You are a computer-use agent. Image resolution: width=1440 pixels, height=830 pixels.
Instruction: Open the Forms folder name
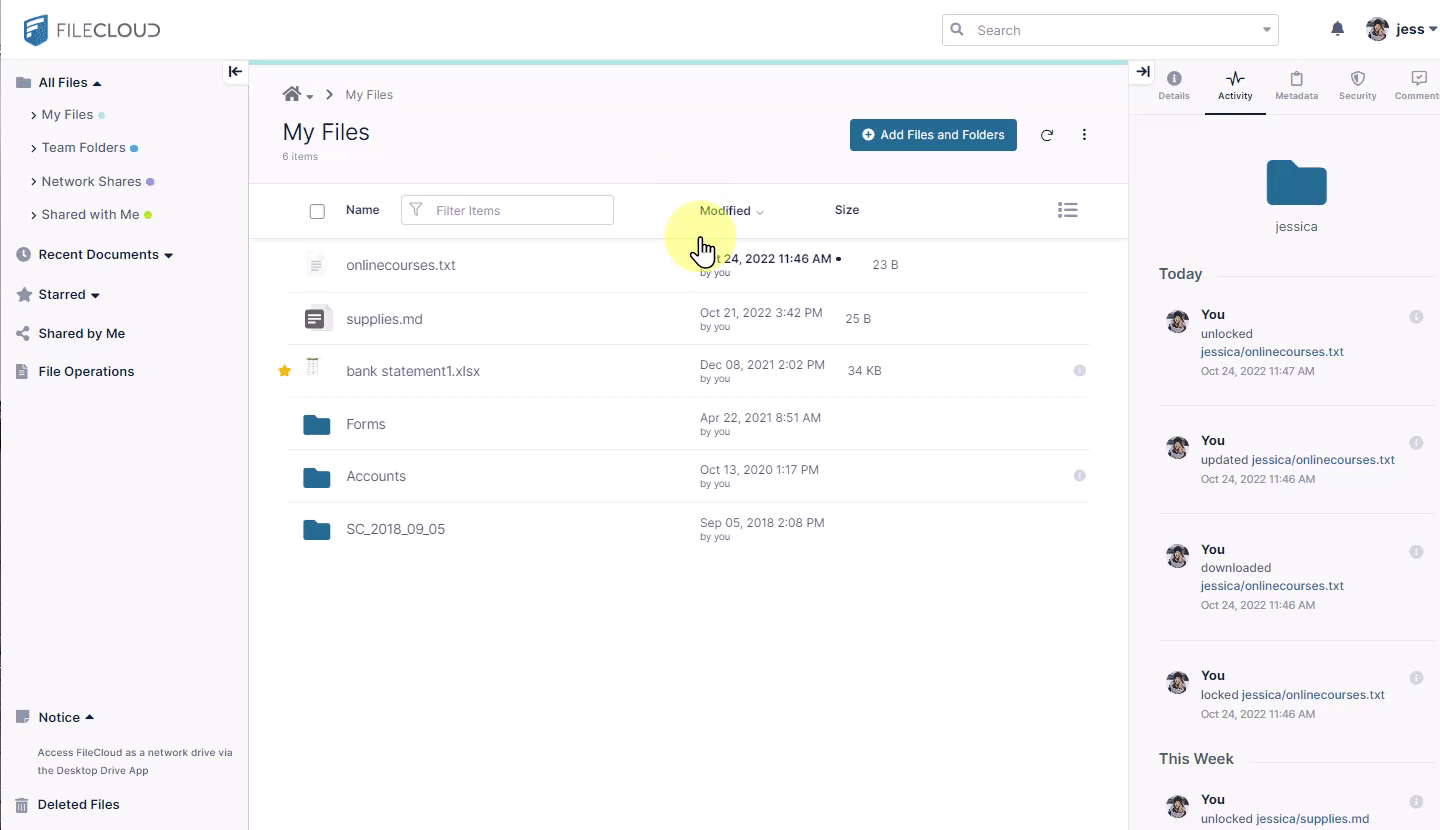[366, 425]
